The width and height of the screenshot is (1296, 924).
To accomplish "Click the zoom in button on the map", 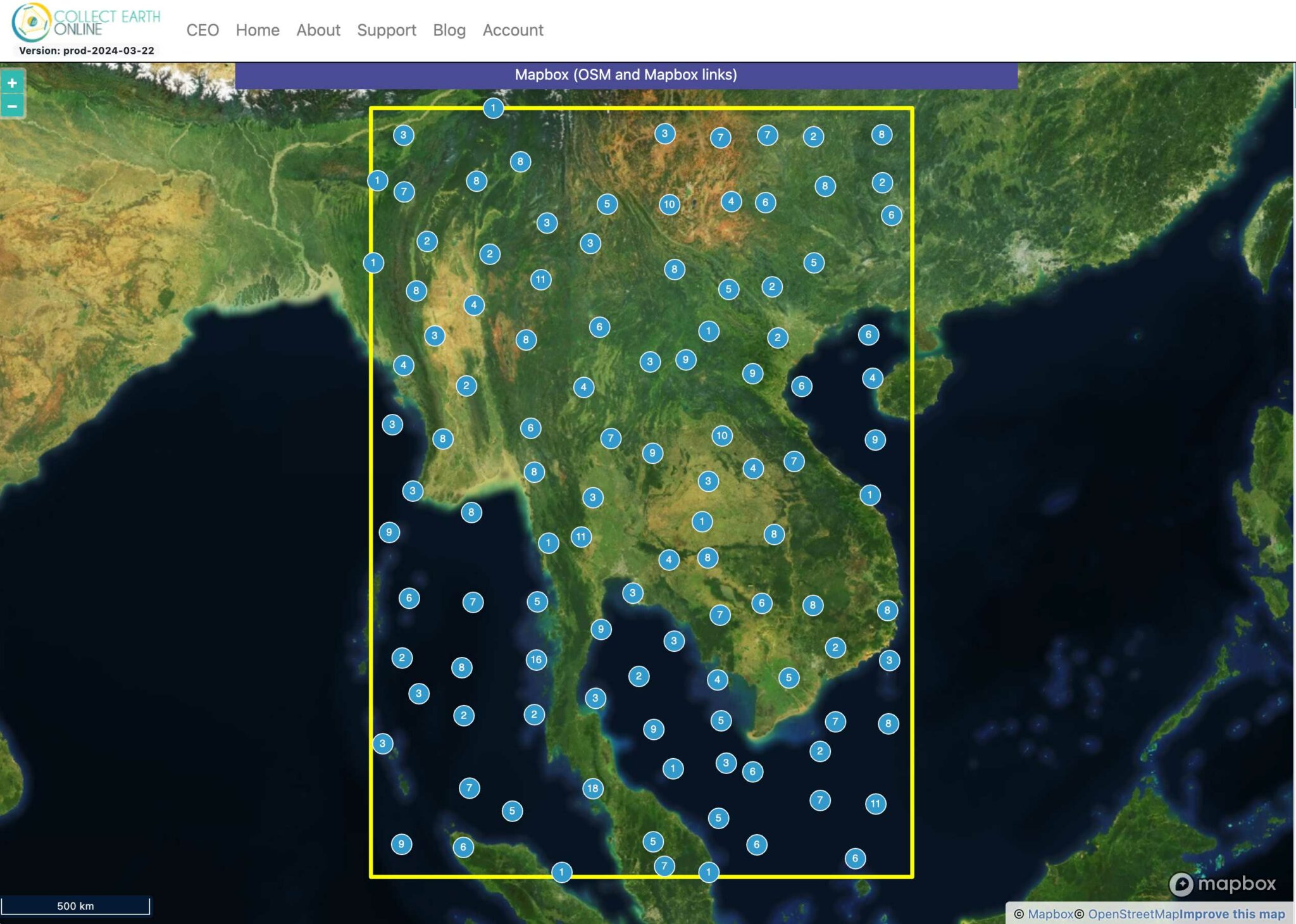I will (11, 83).
